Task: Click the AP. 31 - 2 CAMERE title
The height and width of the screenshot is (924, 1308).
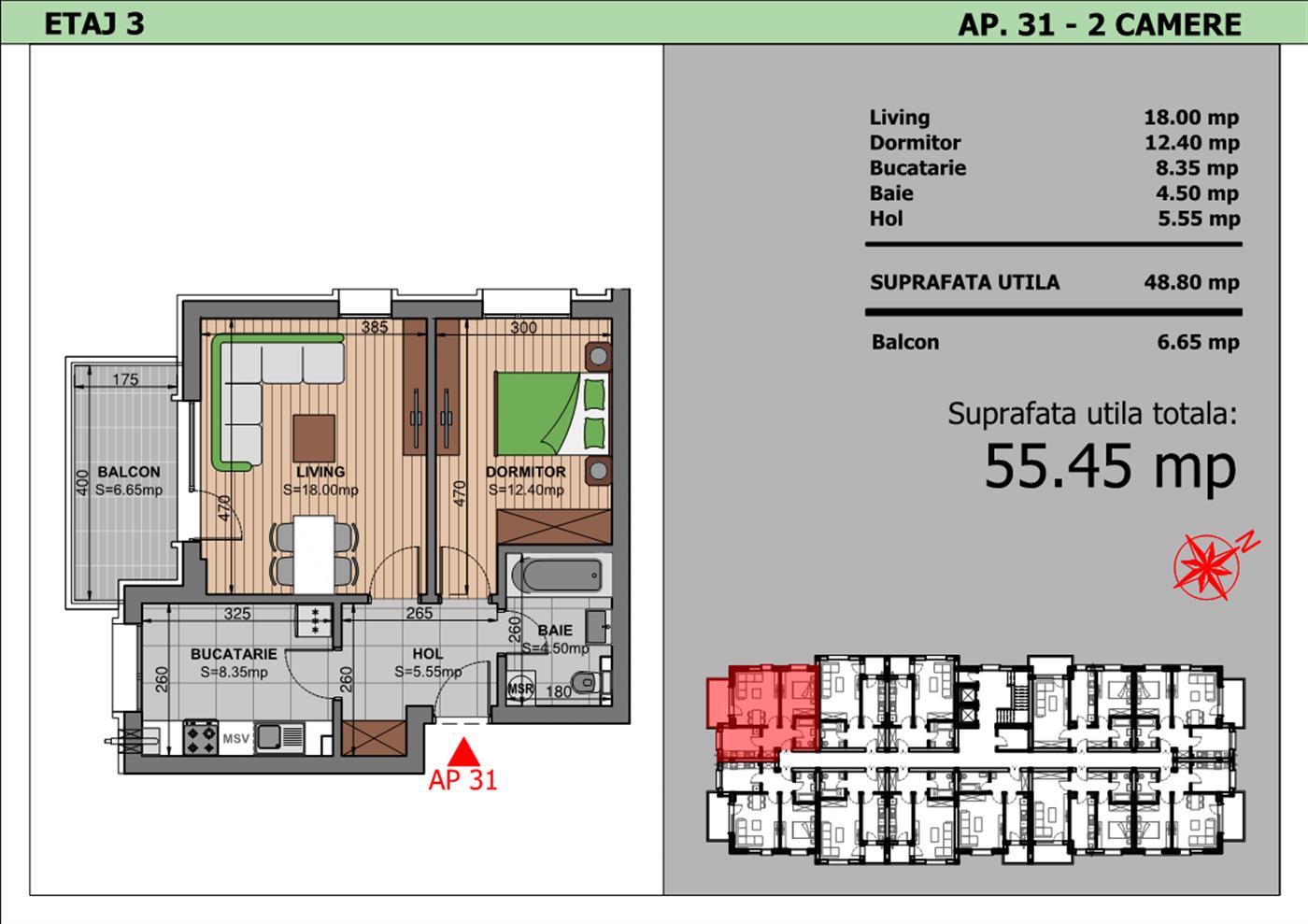Action: coord(1100,24)
